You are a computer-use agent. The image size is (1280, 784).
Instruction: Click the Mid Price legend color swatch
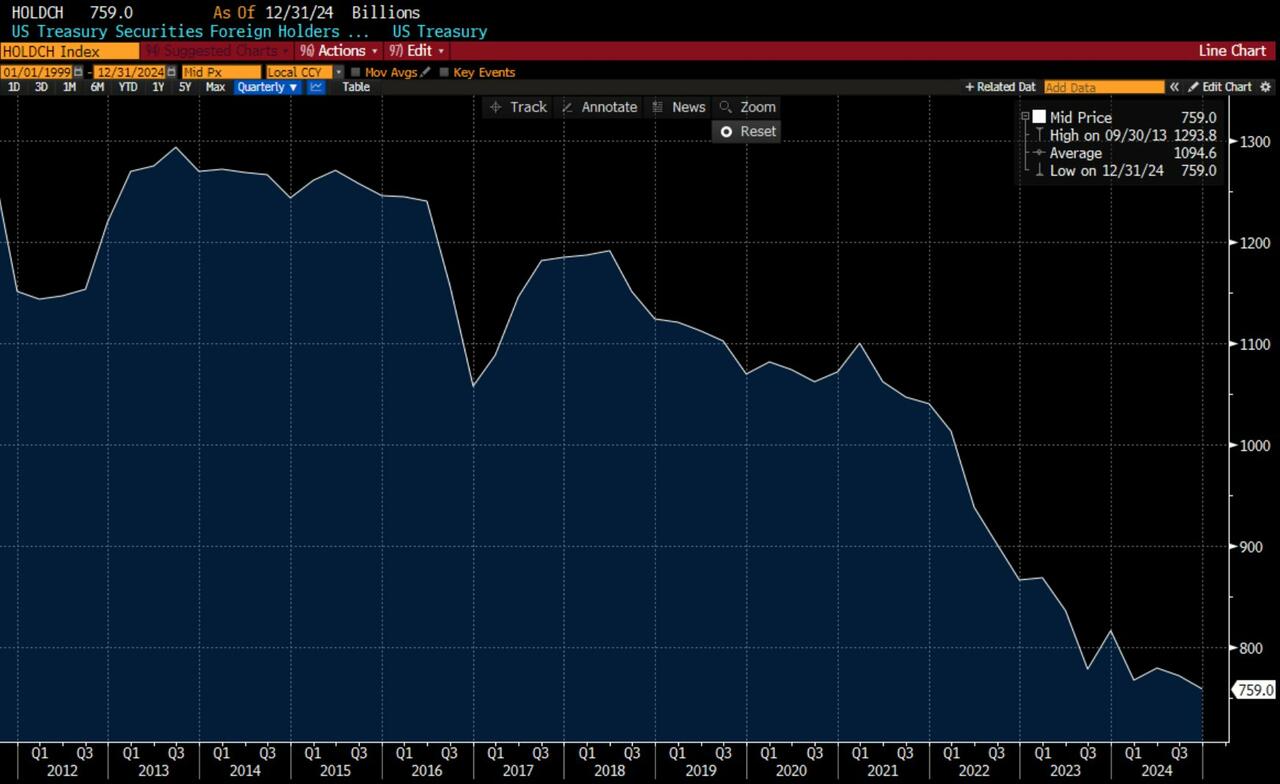1039,117
